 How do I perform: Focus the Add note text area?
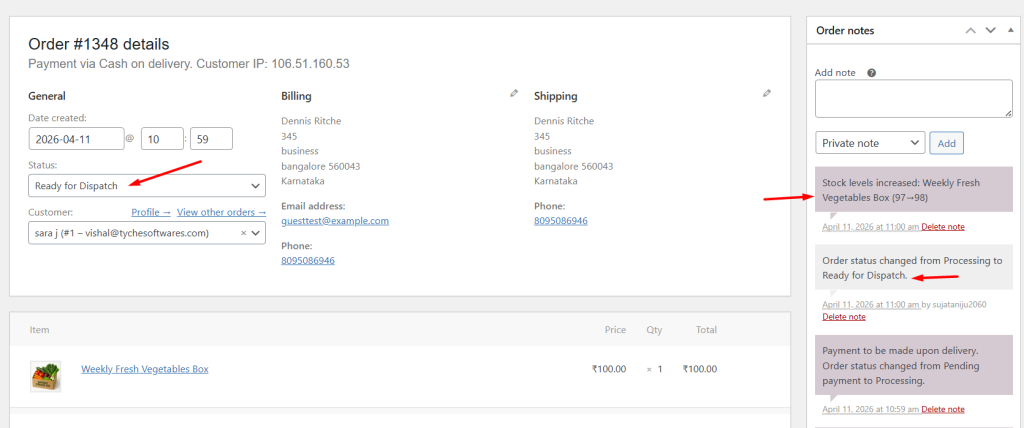(914, 100)
